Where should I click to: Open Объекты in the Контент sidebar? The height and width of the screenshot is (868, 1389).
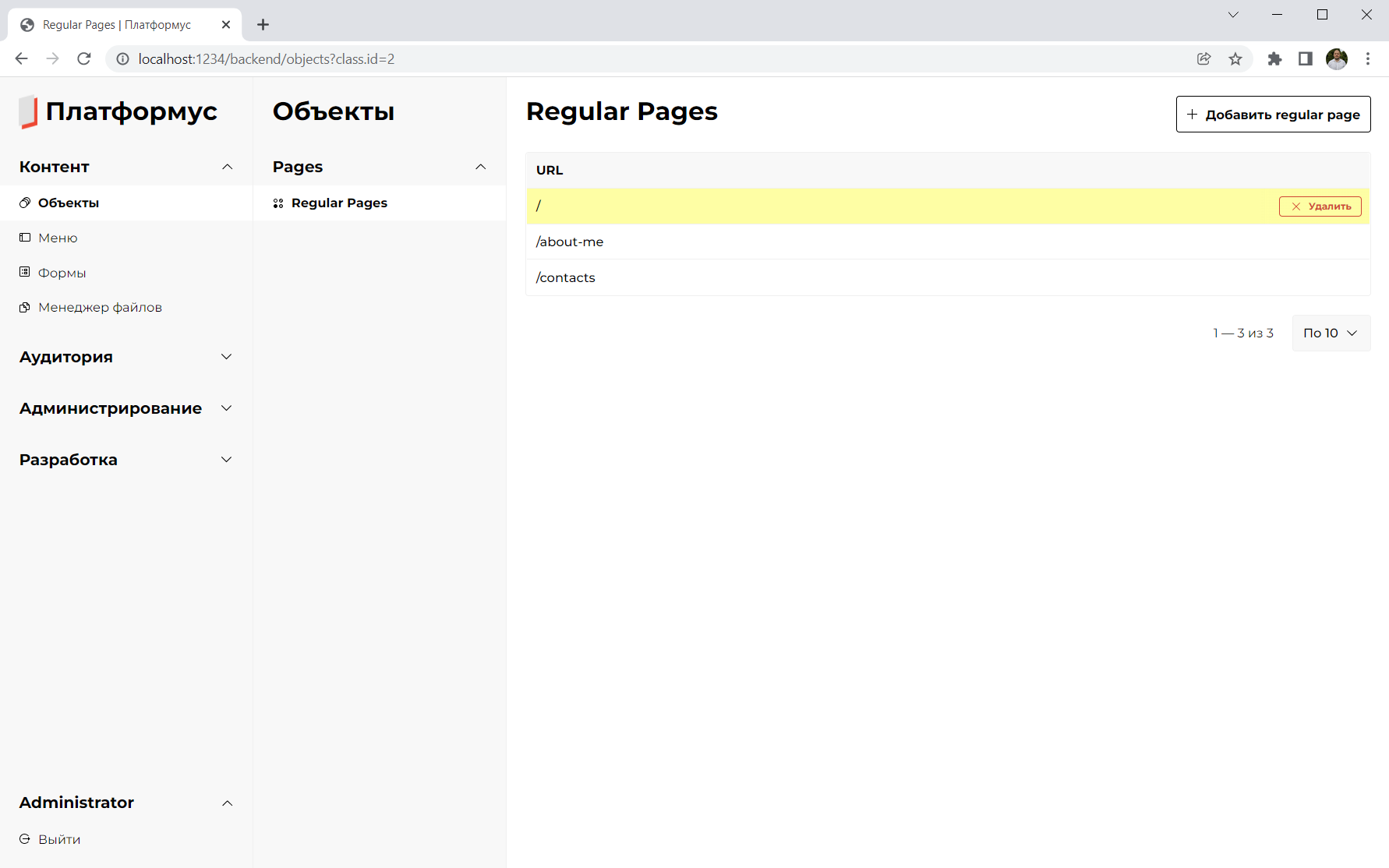[68, 203]
